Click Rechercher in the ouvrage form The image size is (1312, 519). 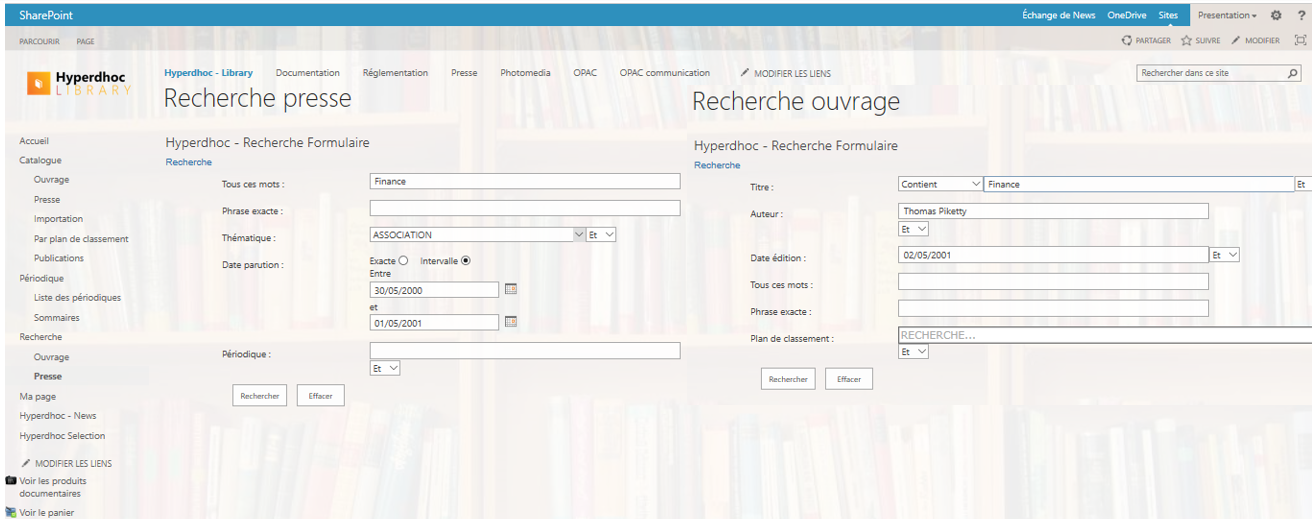788,379
